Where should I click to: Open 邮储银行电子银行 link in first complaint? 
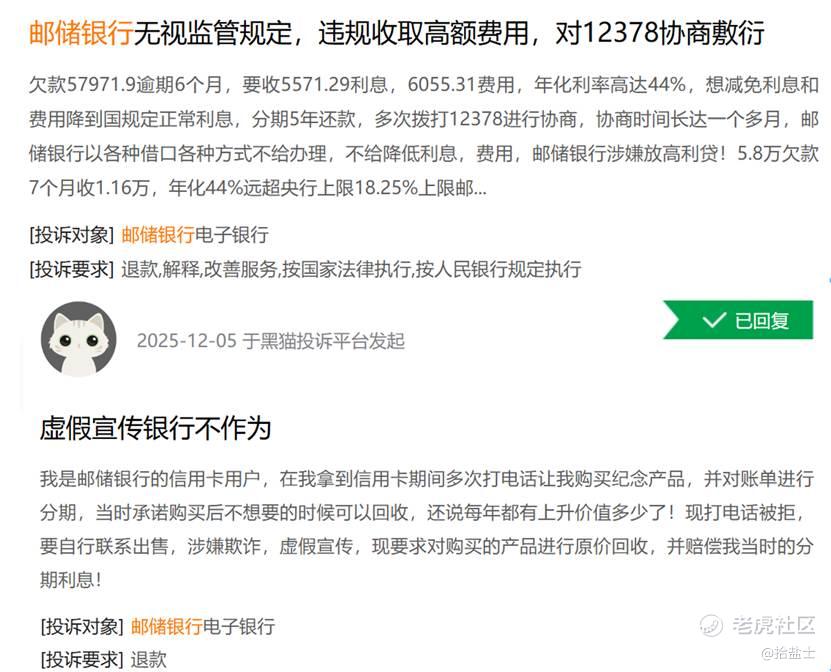195,235
